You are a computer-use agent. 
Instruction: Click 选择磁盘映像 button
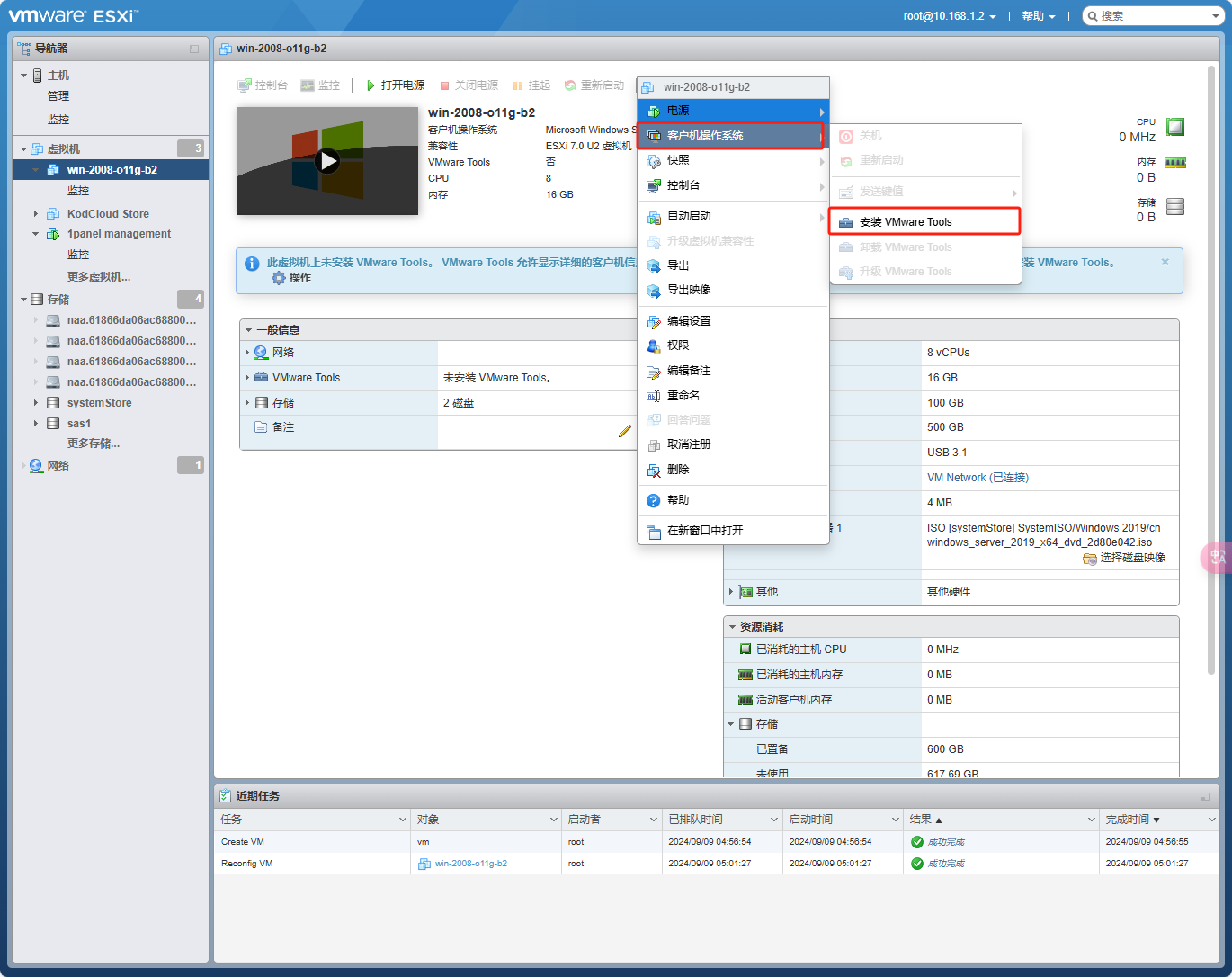pos(1124,558)
